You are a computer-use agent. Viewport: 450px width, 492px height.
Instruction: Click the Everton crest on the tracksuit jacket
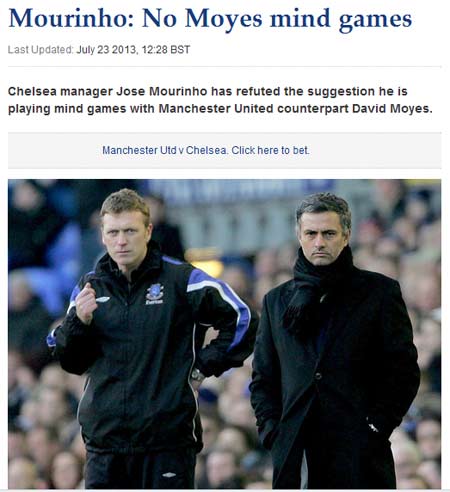[155, 294]
